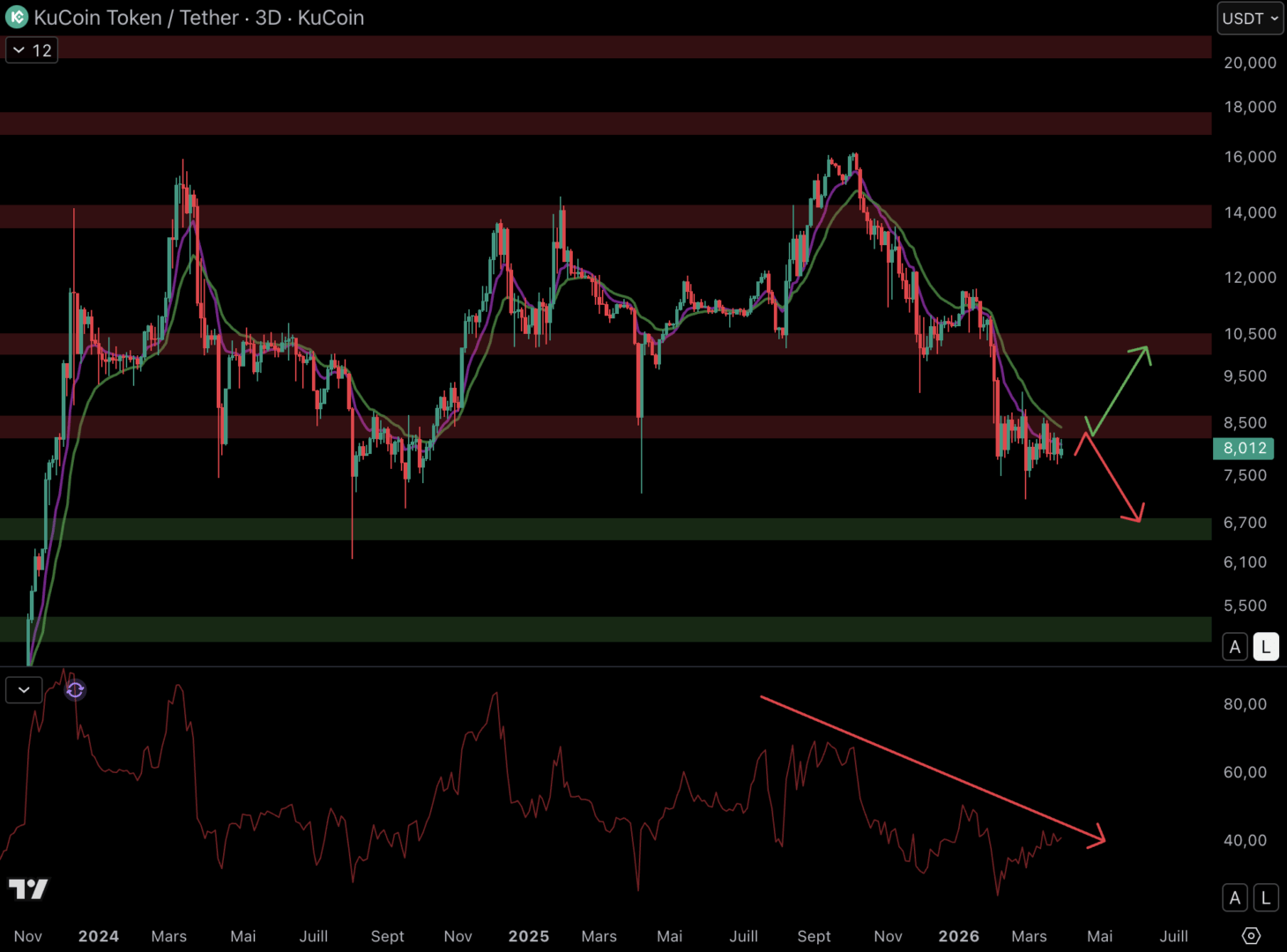Expand the 12 indicators legend
This screenshot has height=952, width=1287.
tap(32, 50)
